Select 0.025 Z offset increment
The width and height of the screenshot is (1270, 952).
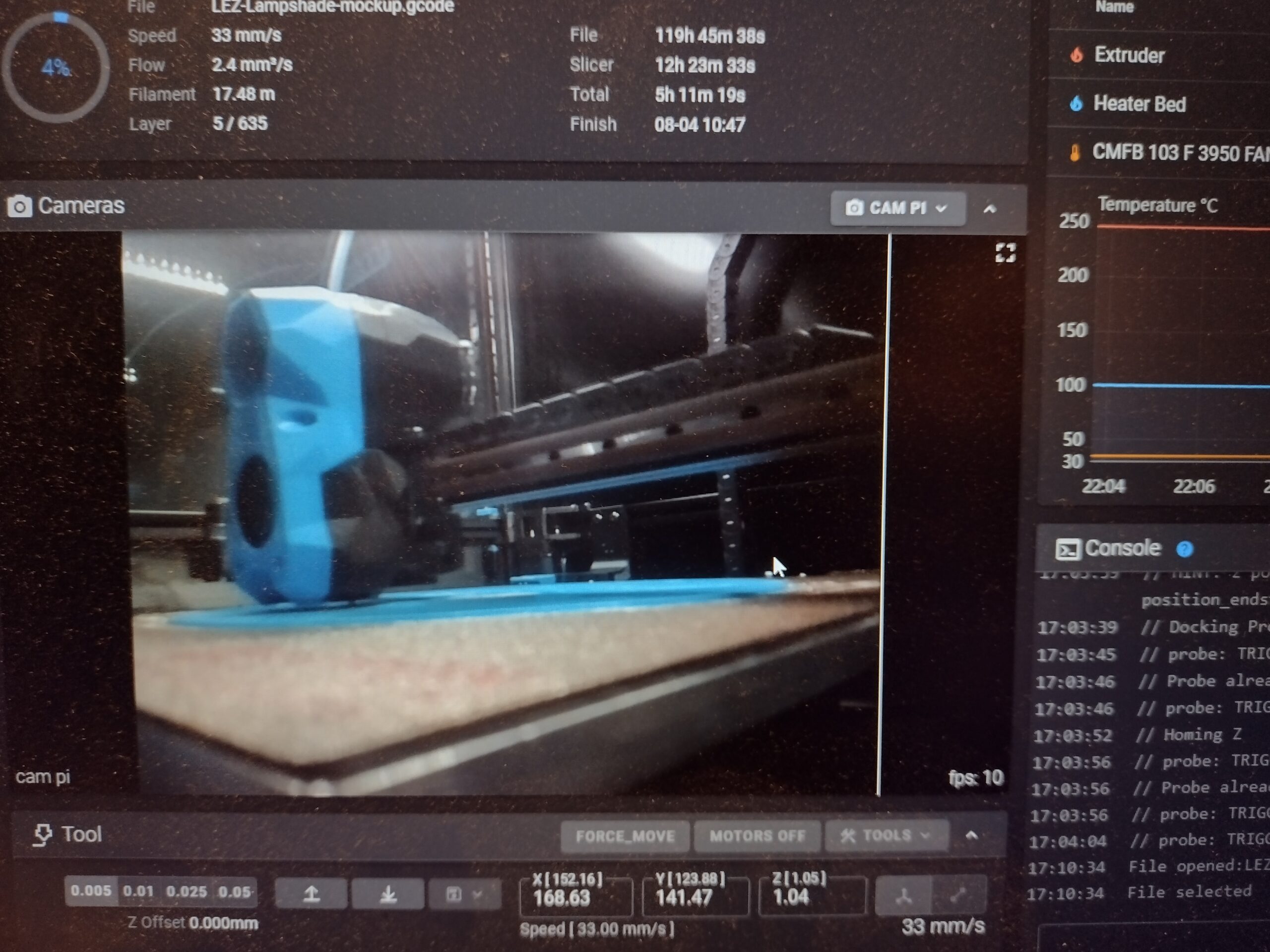click(x=186, y=892)
